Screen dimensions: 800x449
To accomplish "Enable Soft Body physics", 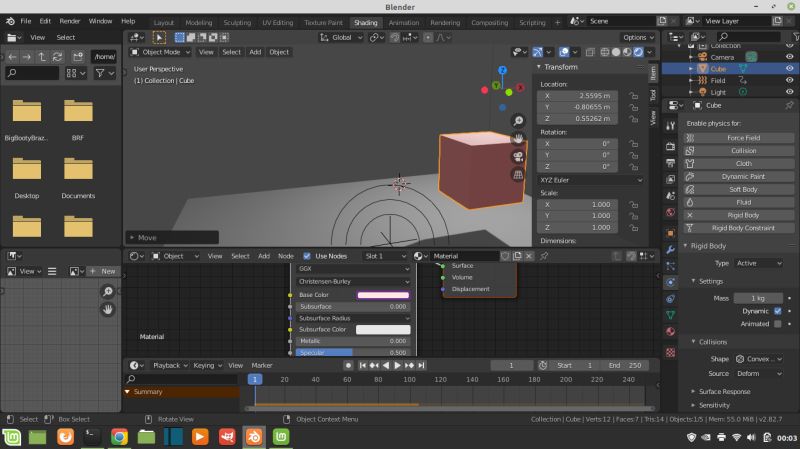I will pos(739,189).
